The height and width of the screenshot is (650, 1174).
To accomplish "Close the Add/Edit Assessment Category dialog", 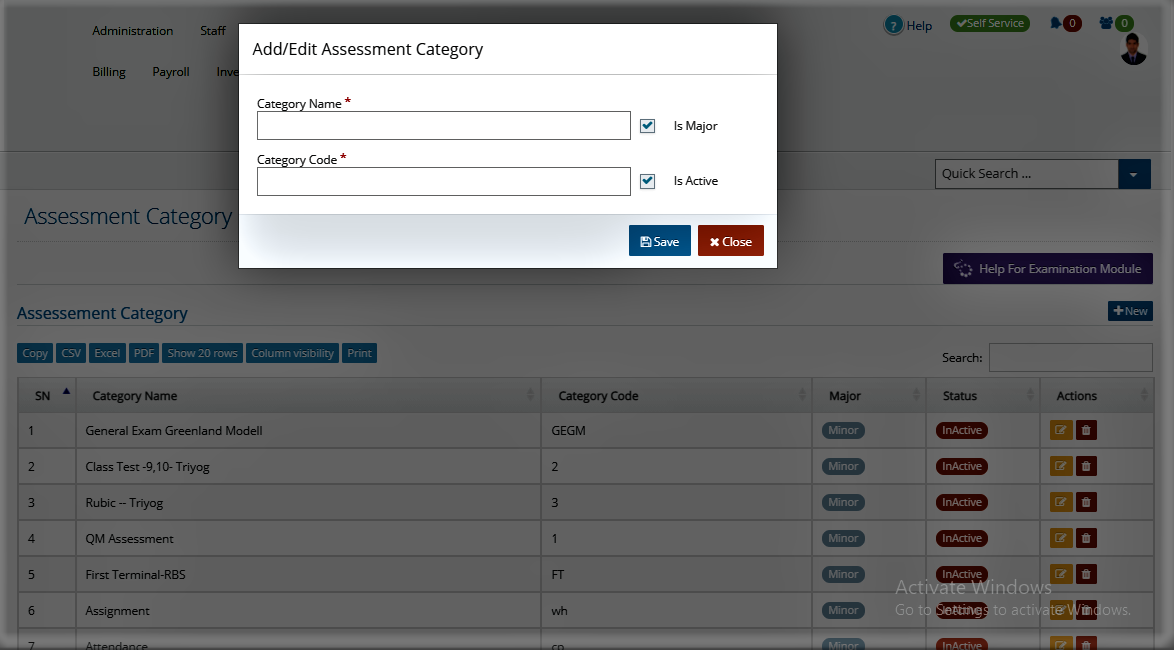I will tap(731, 240).
